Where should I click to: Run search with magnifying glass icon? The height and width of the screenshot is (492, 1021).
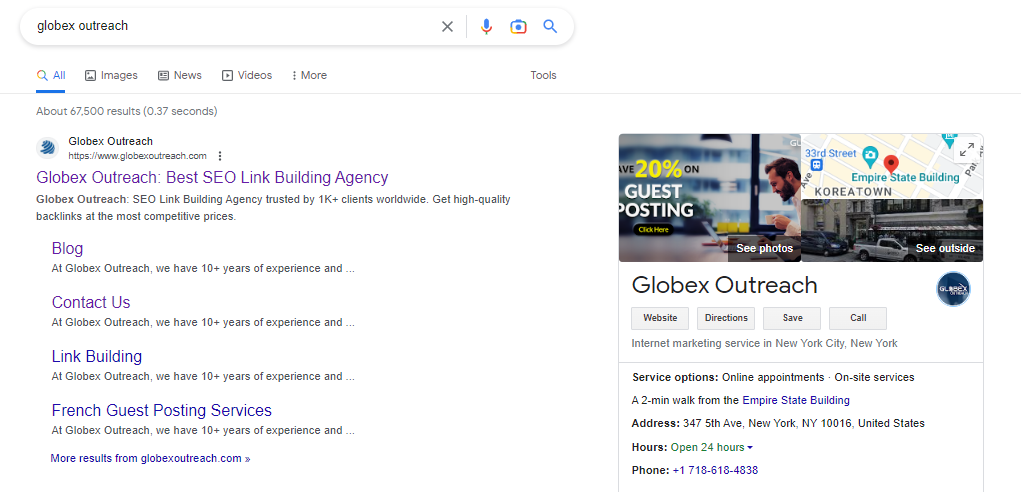[551, 27]
